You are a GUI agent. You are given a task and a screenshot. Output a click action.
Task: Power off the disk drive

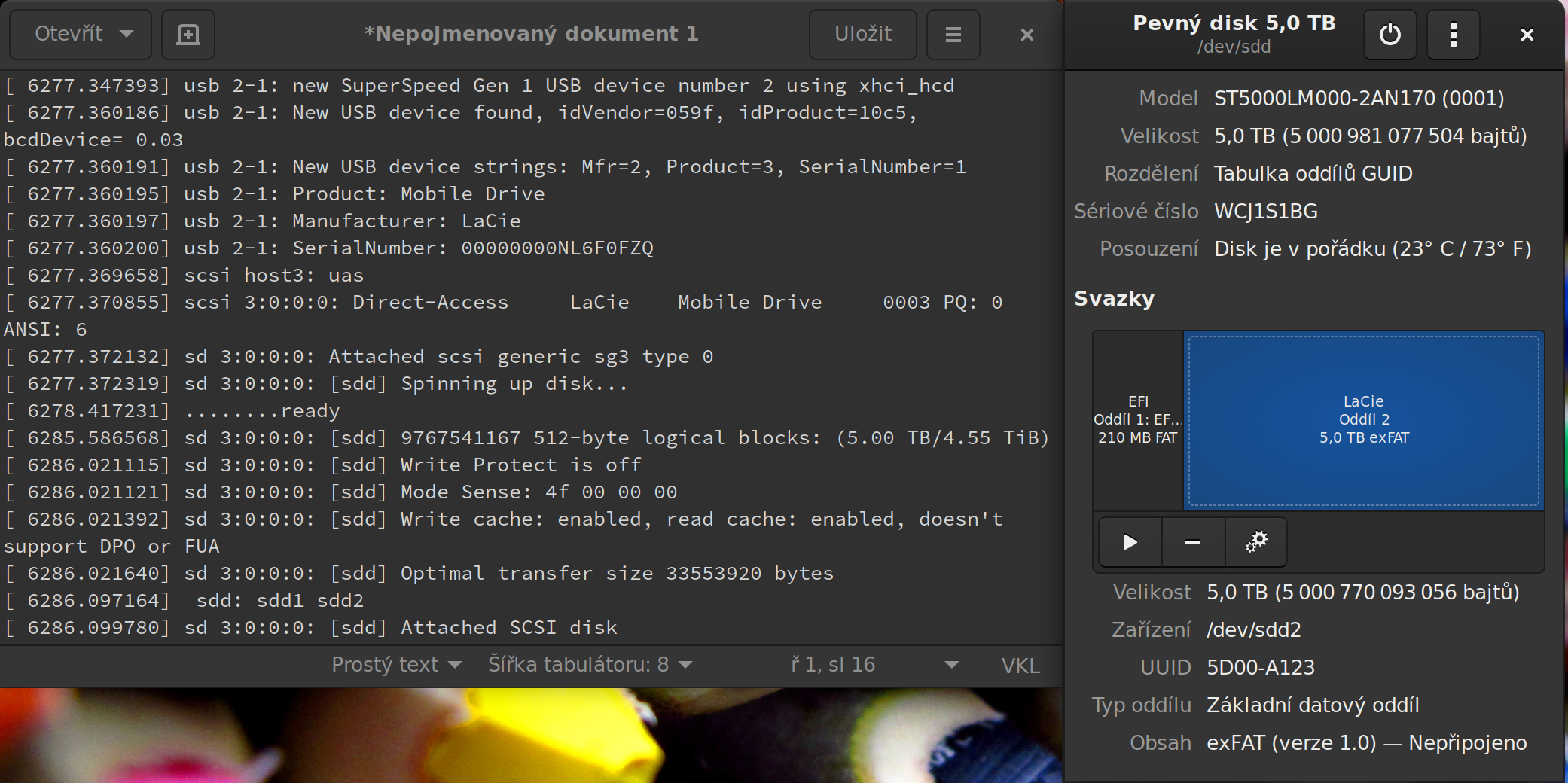tap(1390, 35)
